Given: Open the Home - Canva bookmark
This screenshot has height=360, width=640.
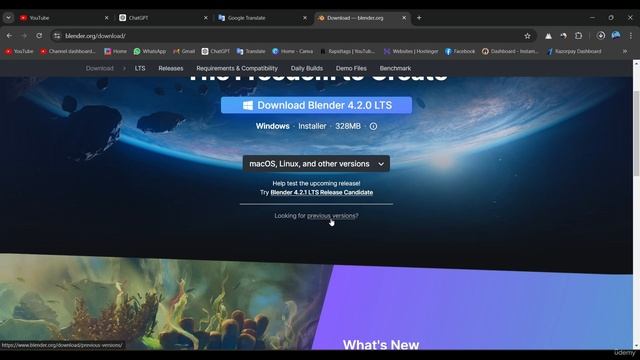Looking at the screenshot, I should point(293,51).
